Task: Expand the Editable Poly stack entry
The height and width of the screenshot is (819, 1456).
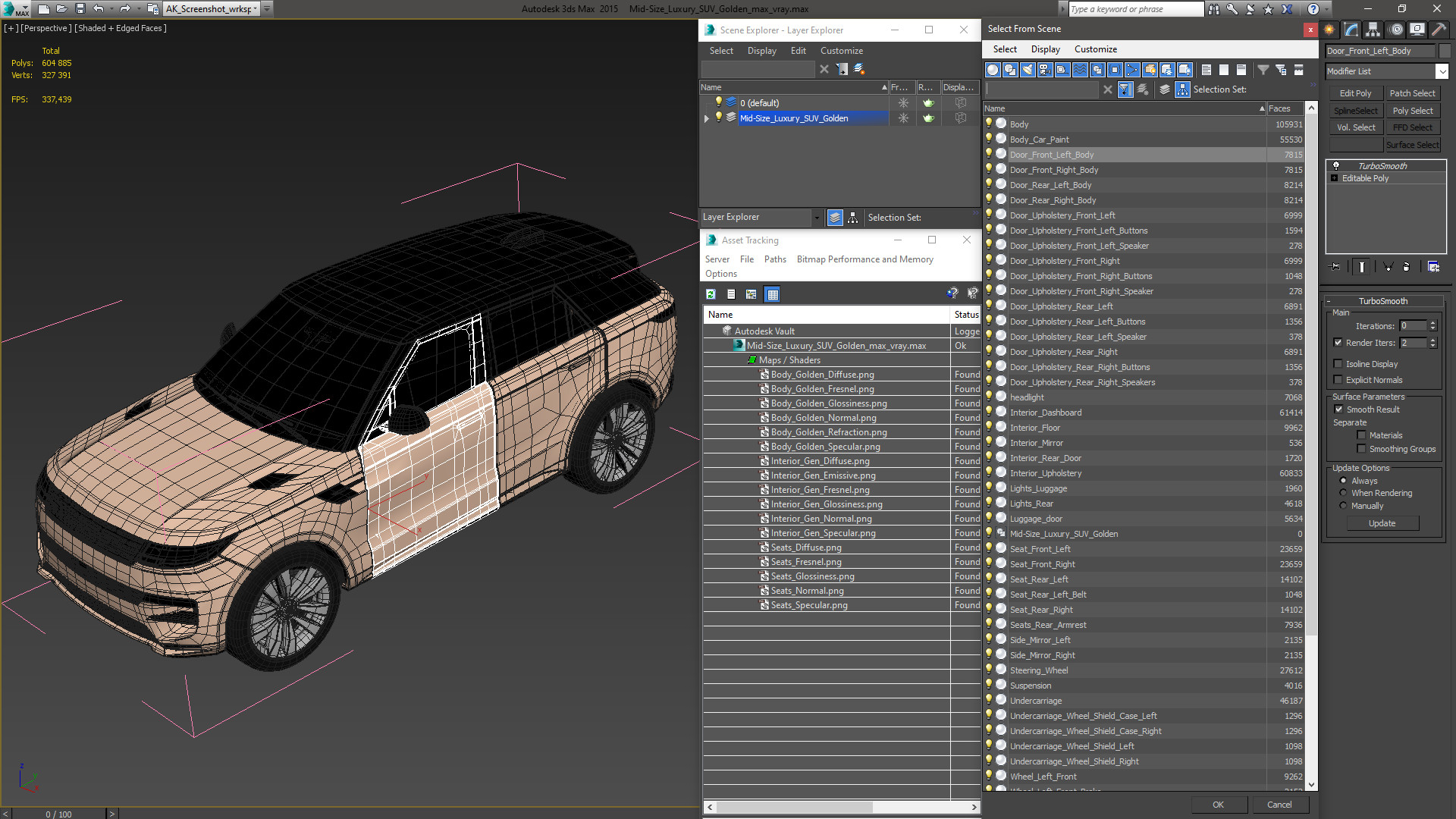Action: 1335,178
